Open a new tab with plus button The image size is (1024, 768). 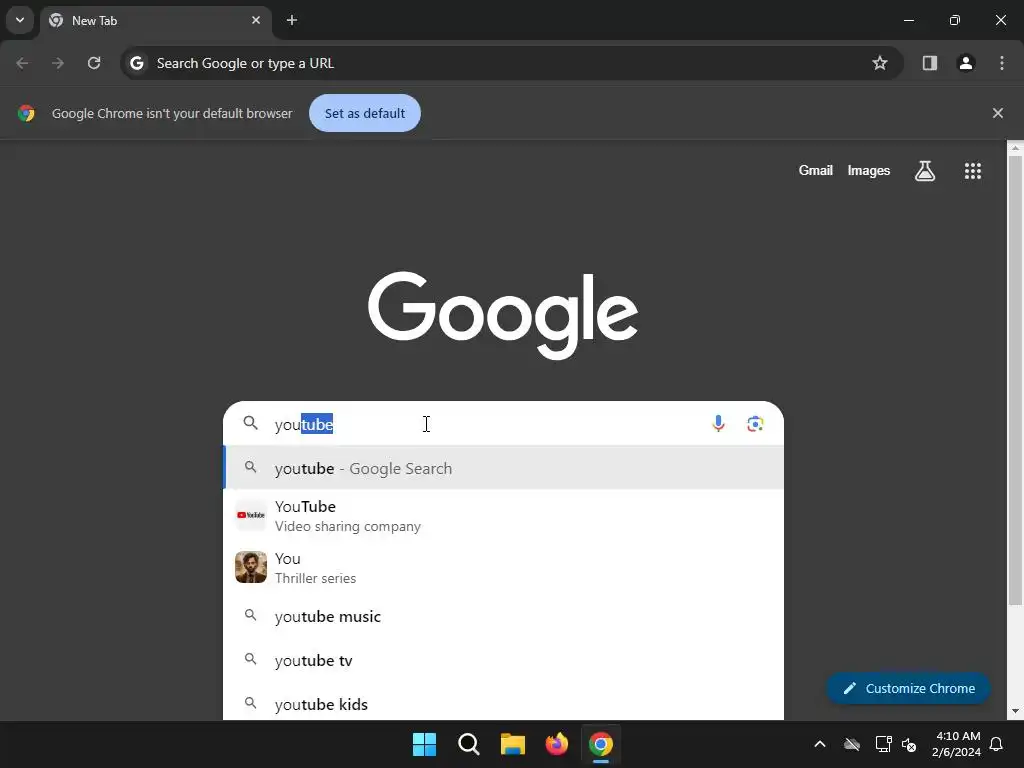[x=292, y=20]
